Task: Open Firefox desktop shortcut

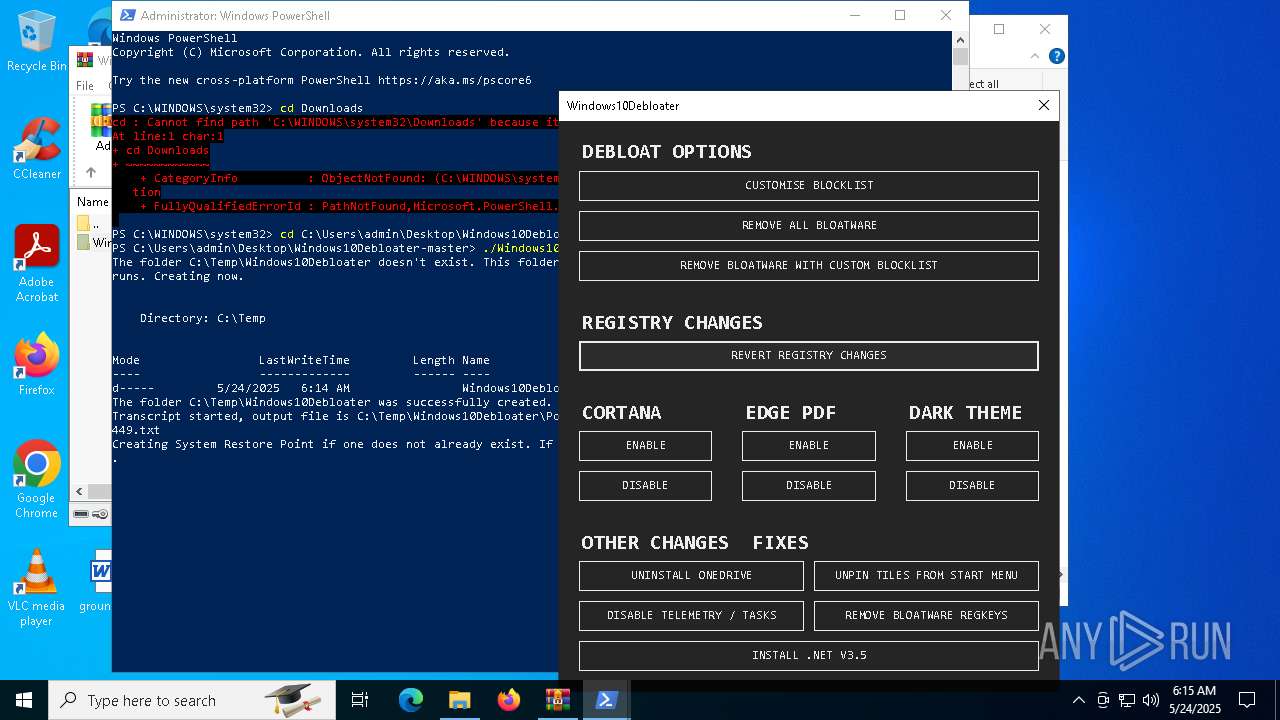Action: [x=36, y=365]
